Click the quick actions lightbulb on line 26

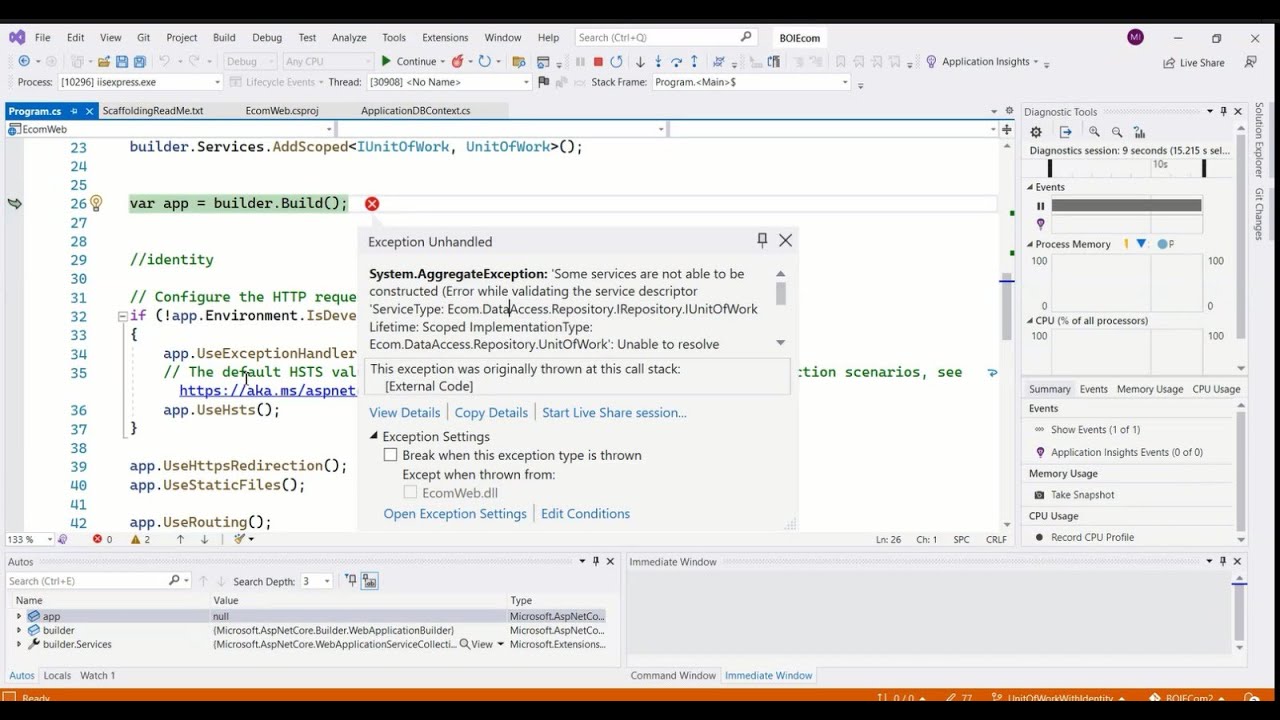(96, 203)
